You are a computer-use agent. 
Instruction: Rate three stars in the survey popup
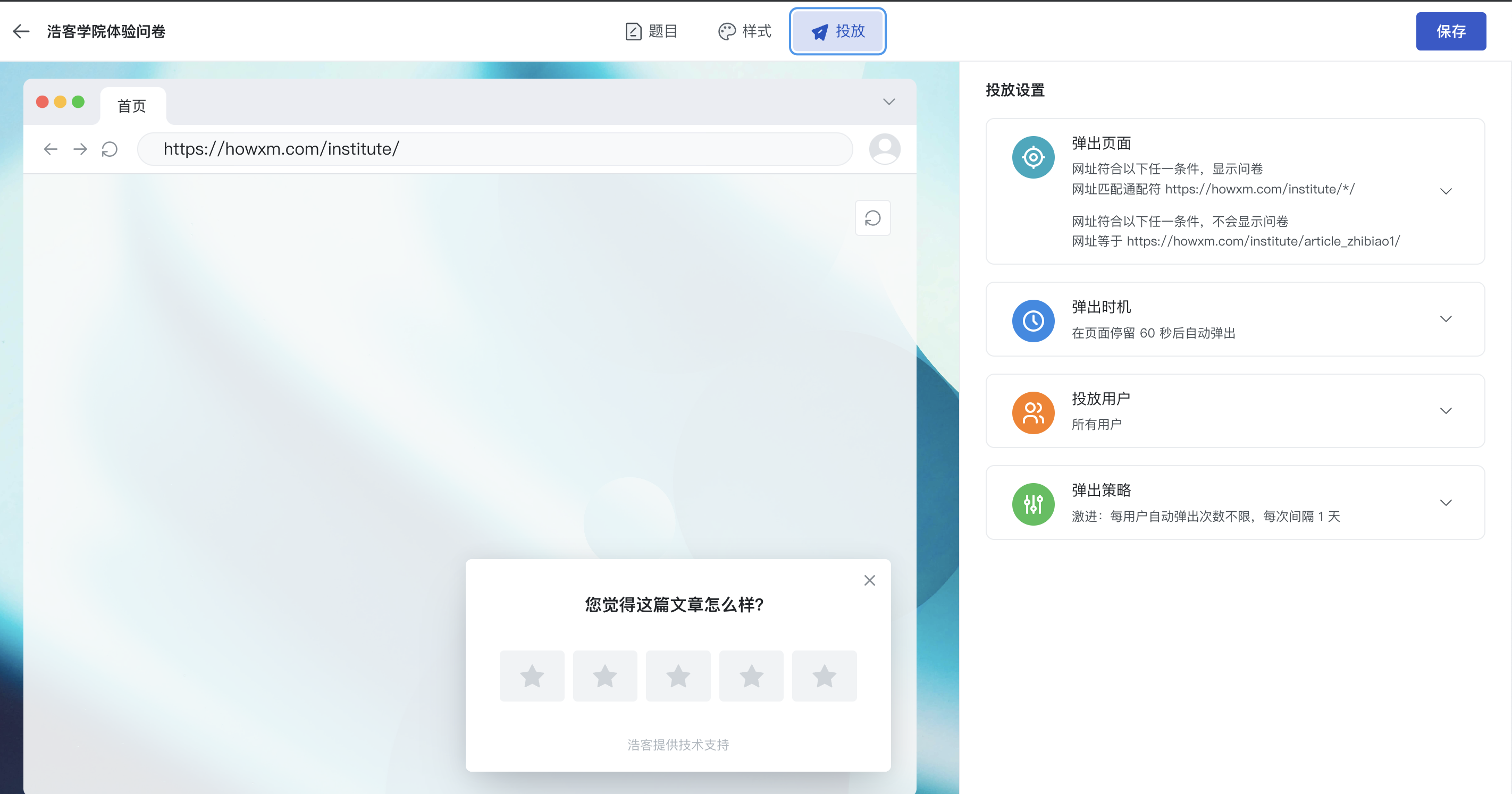click(x=678, y=676)
